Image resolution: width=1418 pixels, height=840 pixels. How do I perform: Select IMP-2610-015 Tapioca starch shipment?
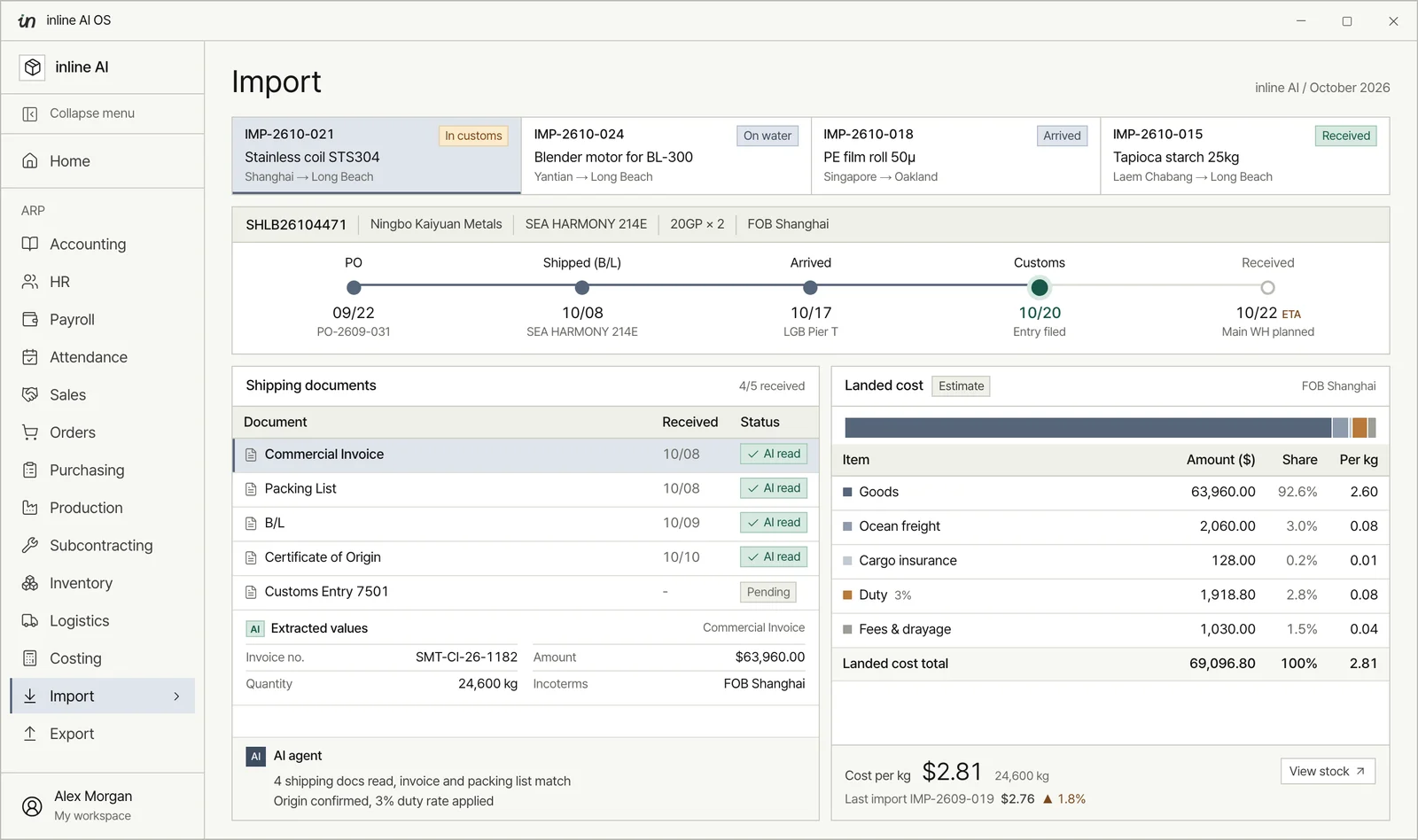(x=1245, y=155)
